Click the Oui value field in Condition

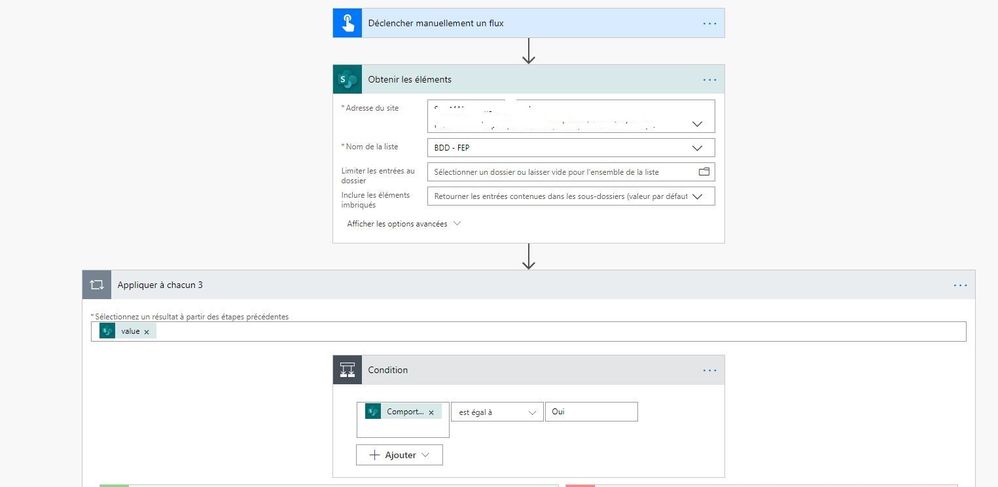pos(591,412)
